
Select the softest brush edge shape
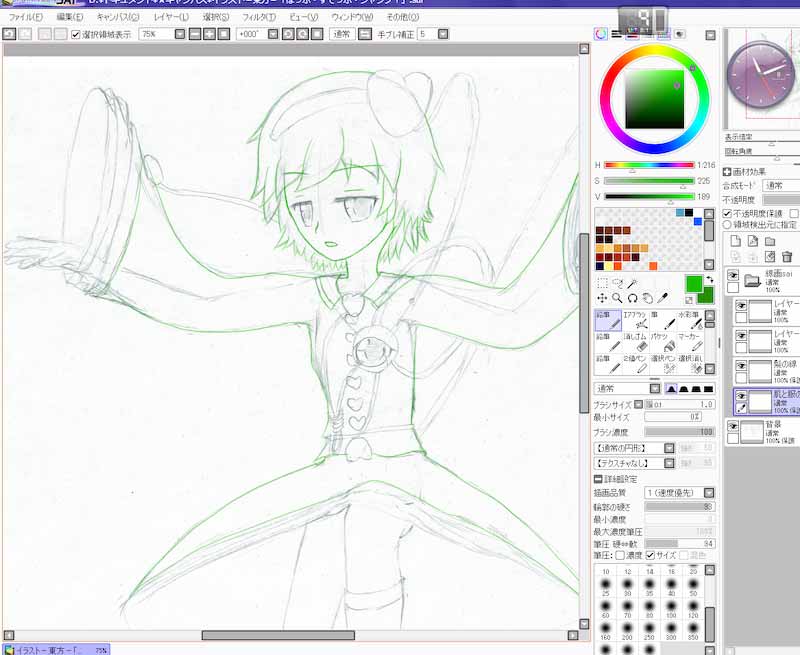671,389
